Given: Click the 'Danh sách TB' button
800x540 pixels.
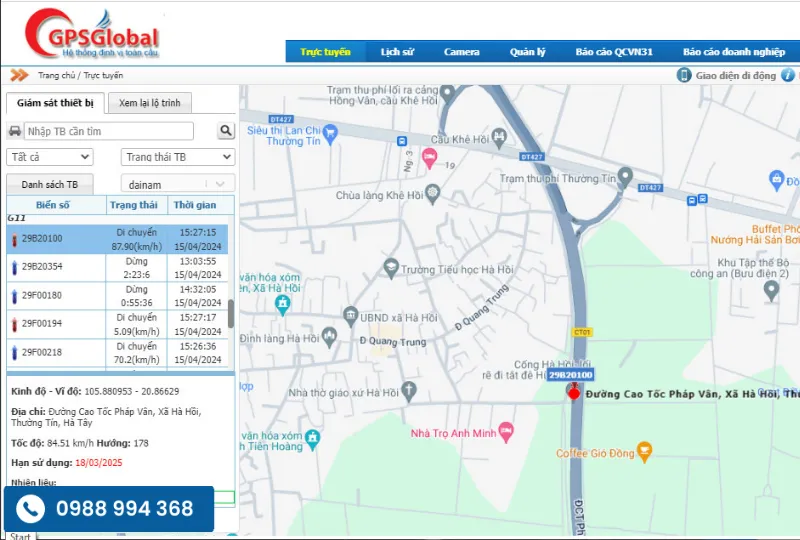Looking at the screenshot, I should 50,184.
